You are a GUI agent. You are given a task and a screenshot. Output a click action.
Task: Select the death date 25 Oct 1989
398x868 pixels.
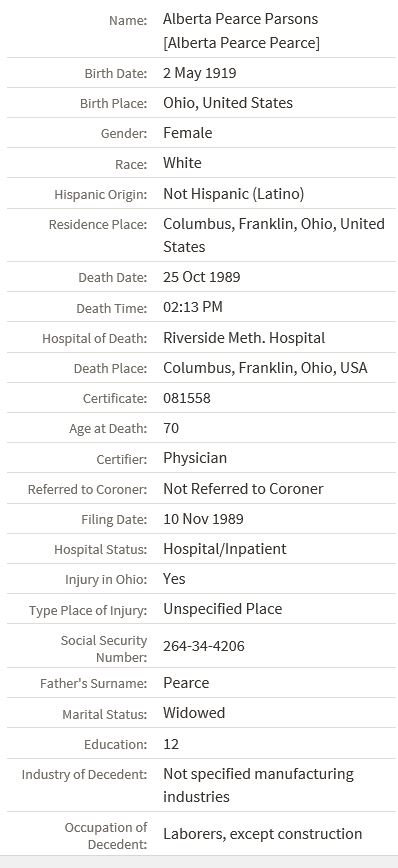pos(201,277)
